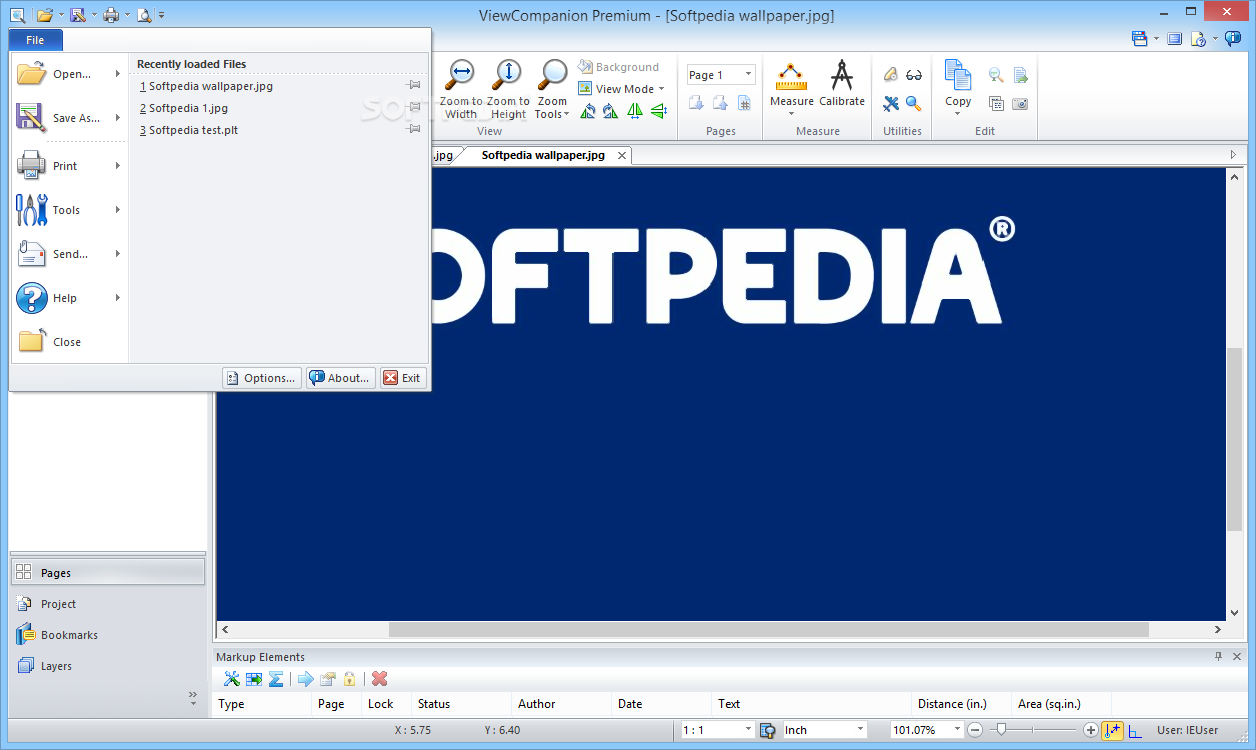
Task: Click the Zoom to Width tool
Action: click(461, 89)
